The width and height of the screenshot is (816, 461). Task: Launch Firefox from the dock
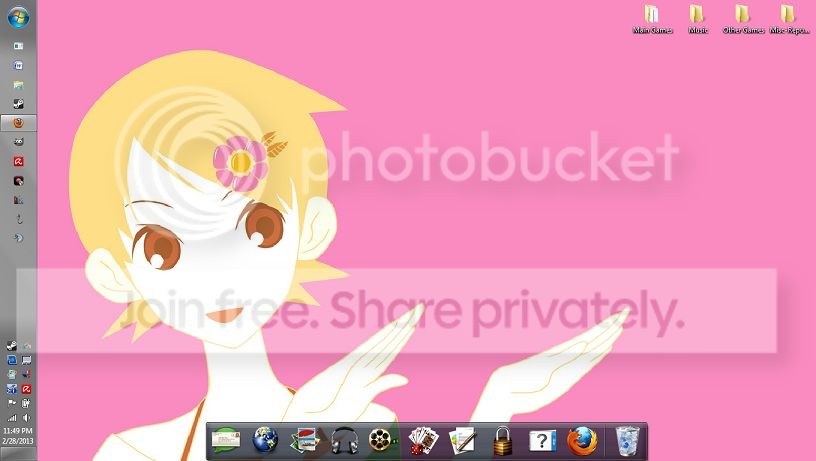582,441
